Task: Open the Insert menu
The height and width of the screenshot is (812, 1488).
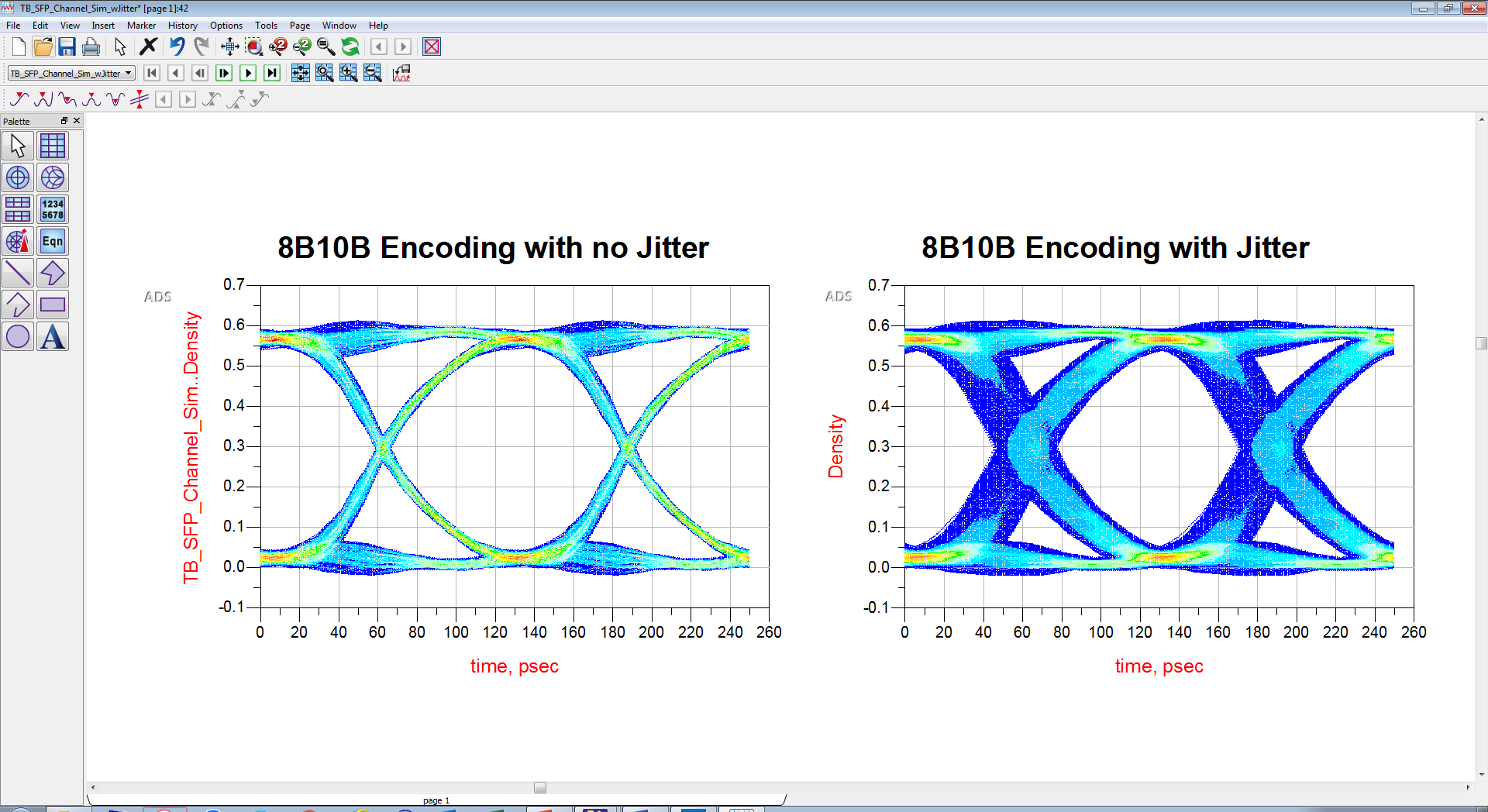Action: tap(103, 26)
